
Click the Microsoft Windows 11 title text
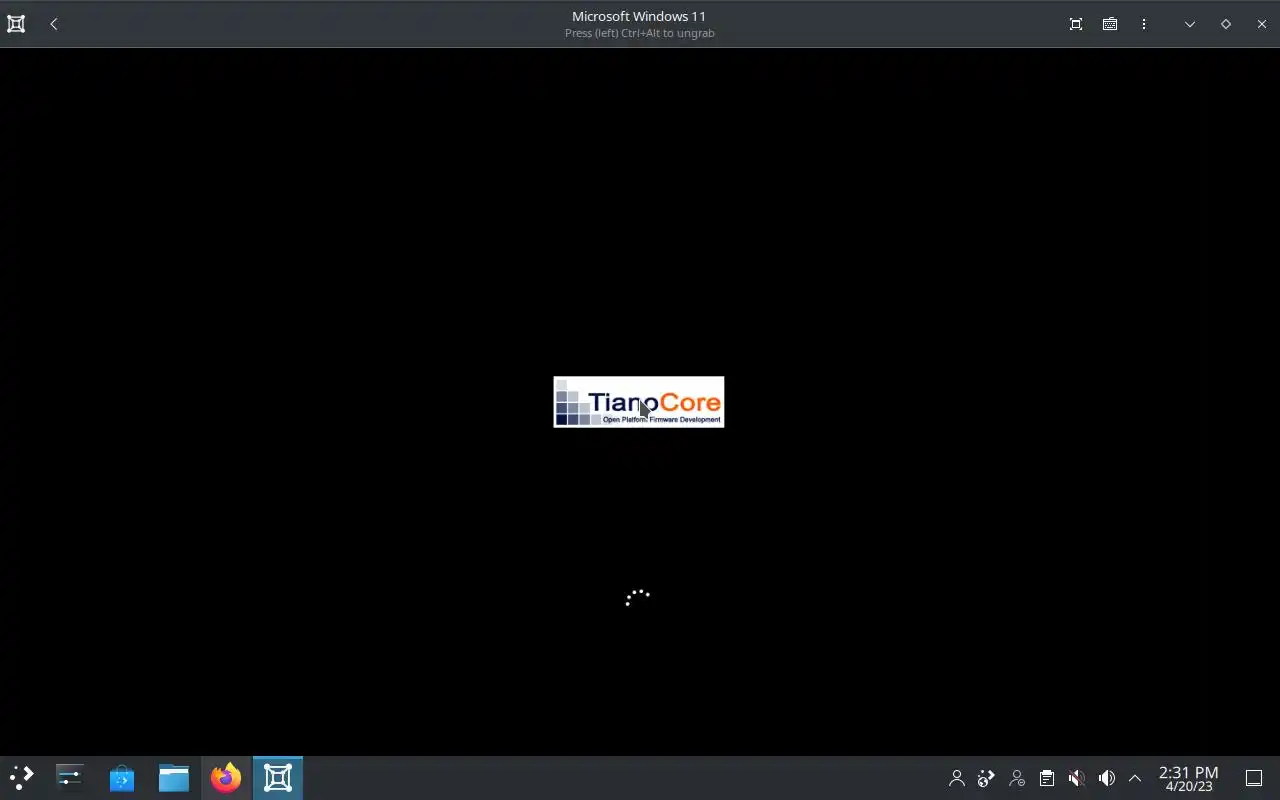[x=639, y=16]
